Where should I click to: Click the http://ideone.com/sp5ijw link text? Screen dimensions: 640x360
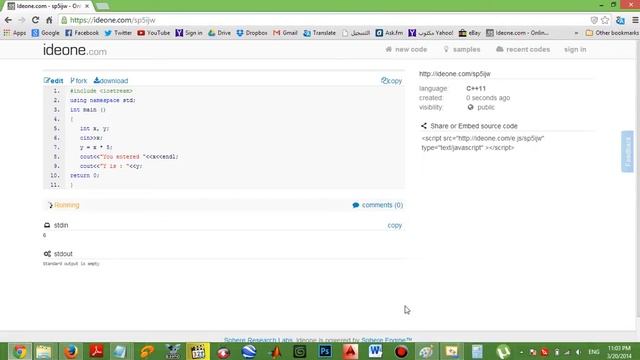tap(455, 74)
